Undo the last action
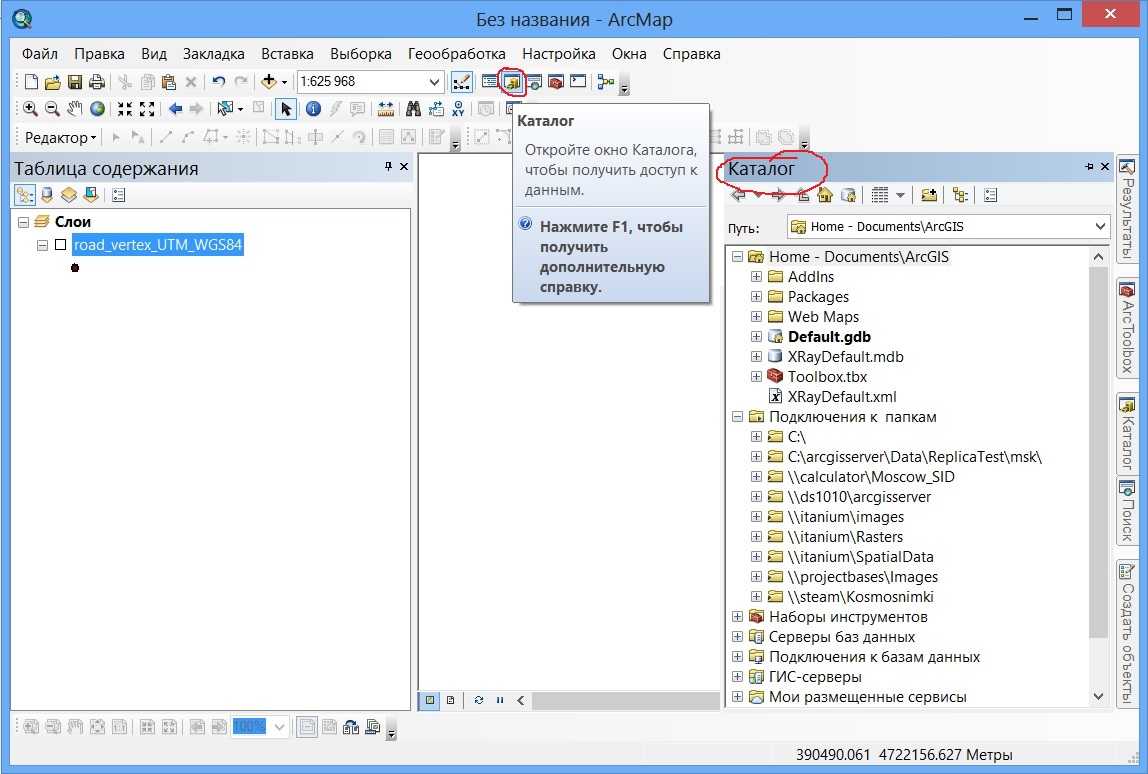Viewport: 1148px width, 774px height. [x=218, y=82]
